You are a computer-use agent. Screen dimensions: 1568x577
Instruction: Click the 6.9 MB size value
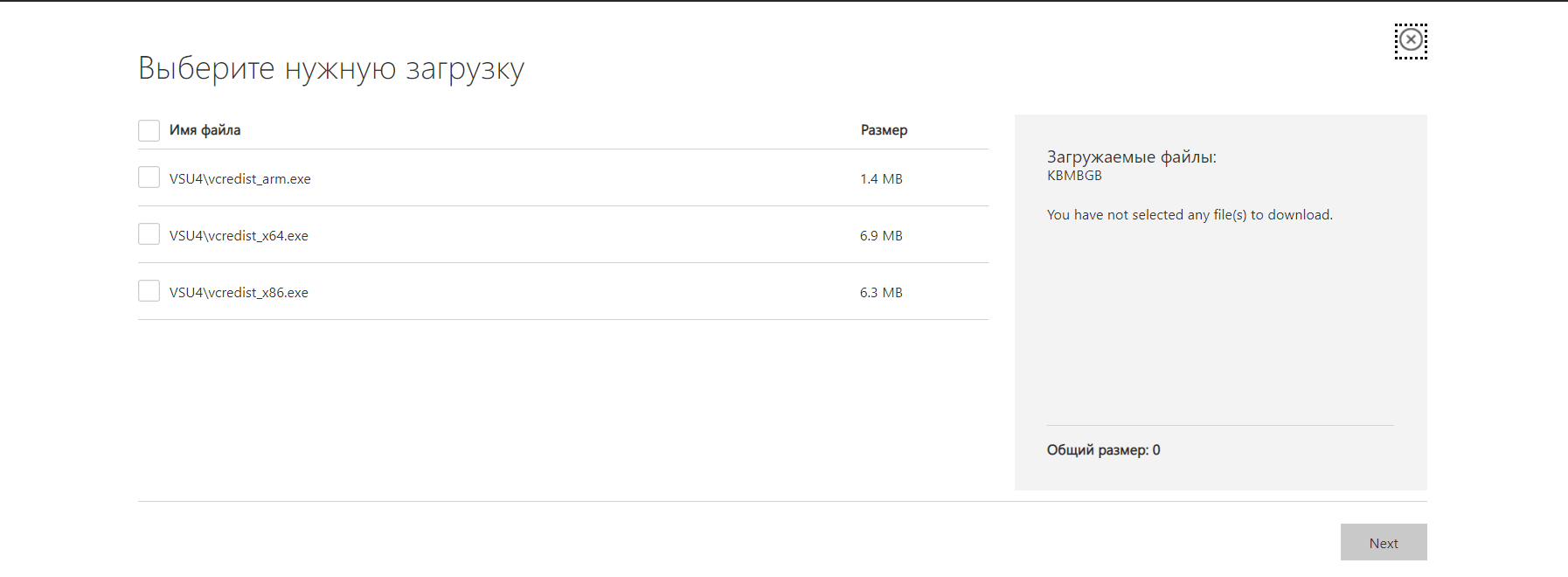click(881, 236)
